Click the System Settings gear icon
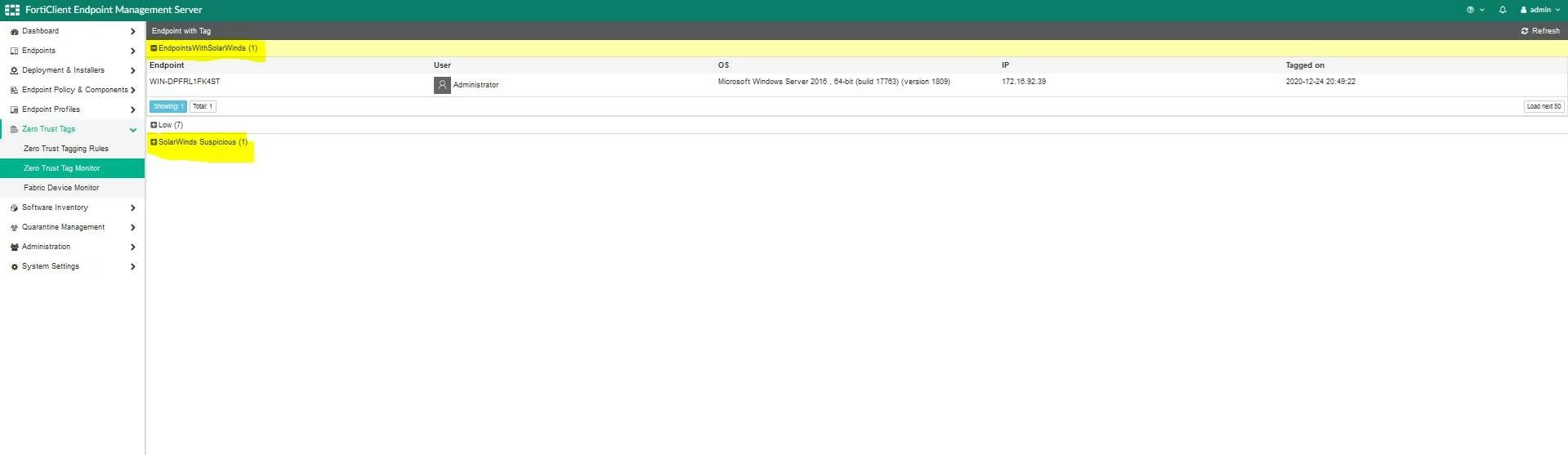This screenshot has width=1568, height=455. coord(14,266)
